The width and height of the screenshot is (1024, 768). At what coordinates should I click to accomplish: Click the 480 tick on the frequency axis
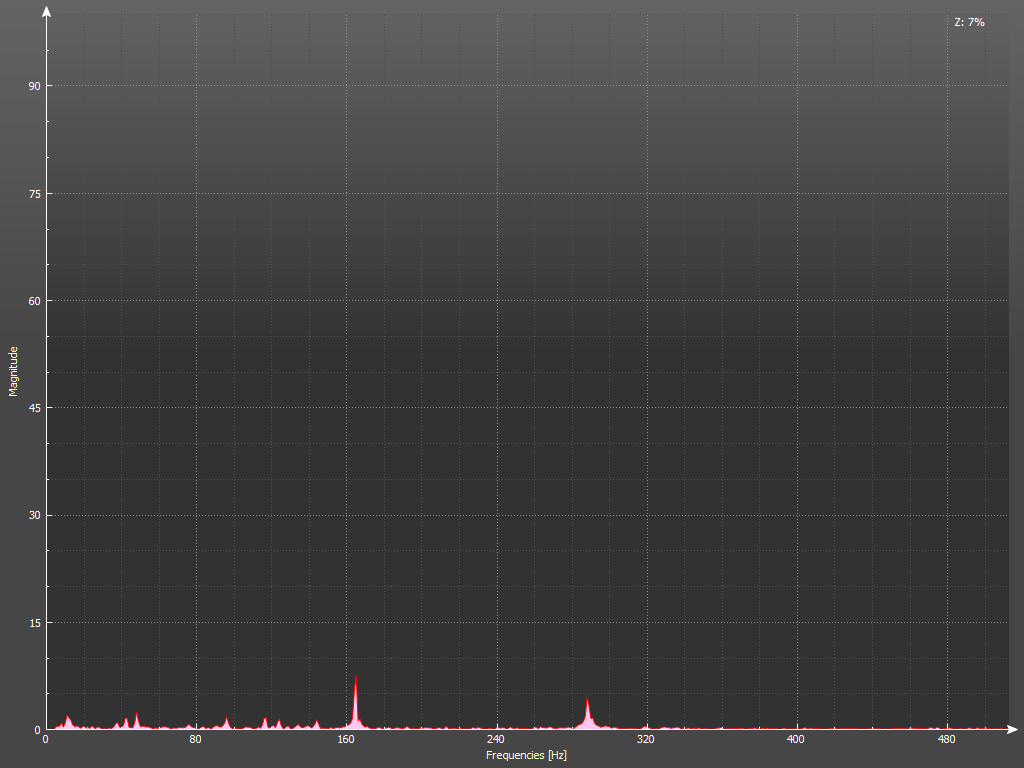[946, 740]
